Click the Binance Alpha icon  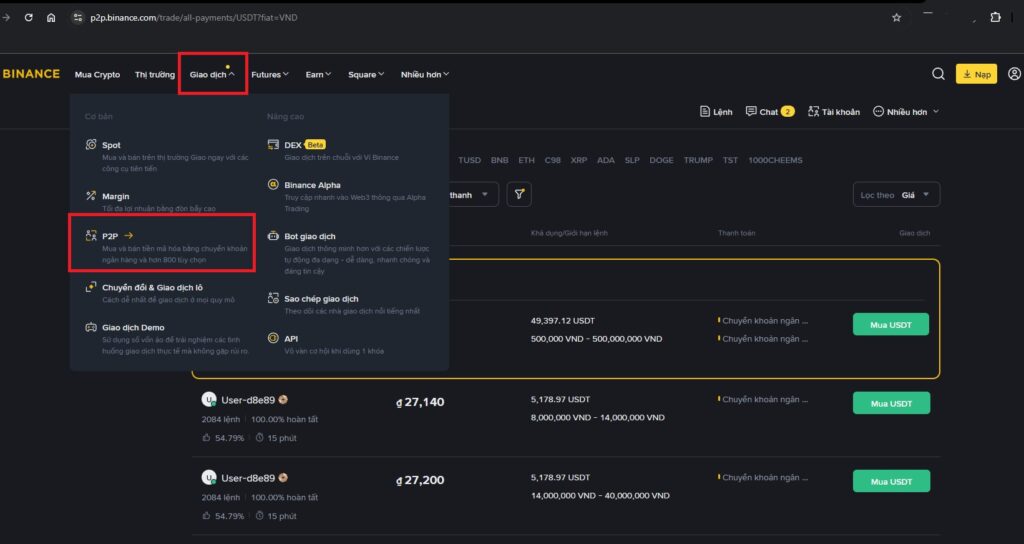click(x=273, y=184)
